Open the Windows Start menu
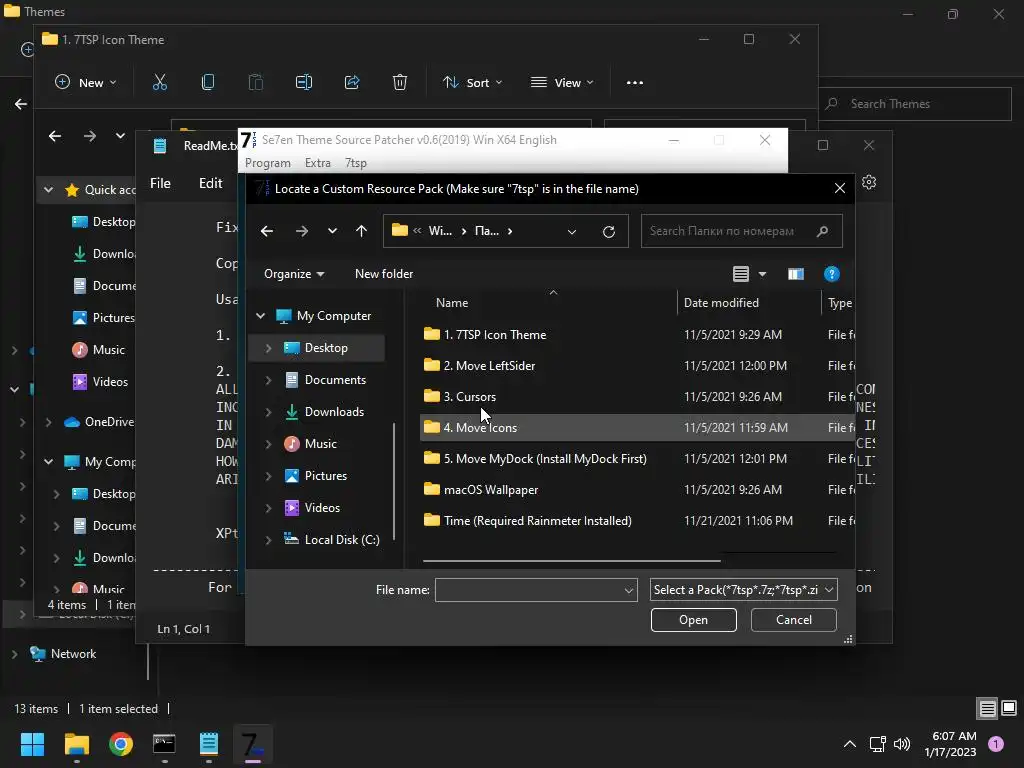Screen dimensions: 1024x768 coord(32,744)
